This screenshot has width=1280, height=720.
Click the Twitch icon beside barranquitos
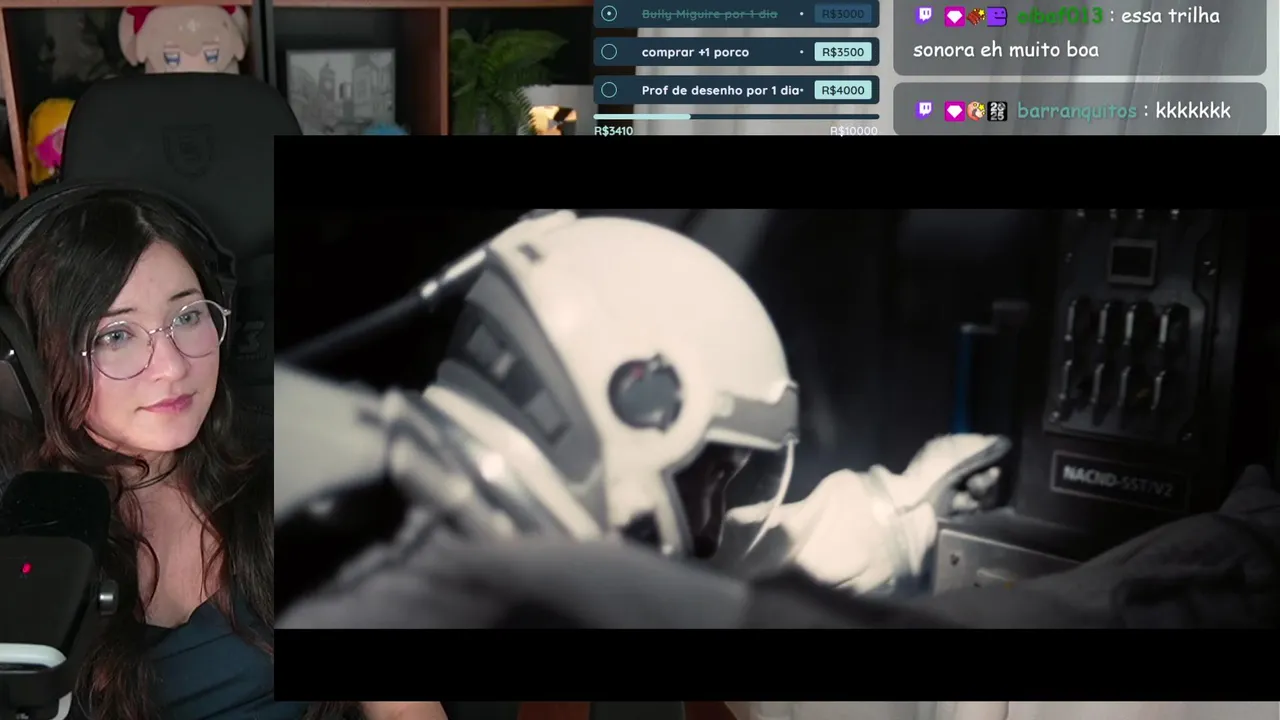click(x=925, y=110)
